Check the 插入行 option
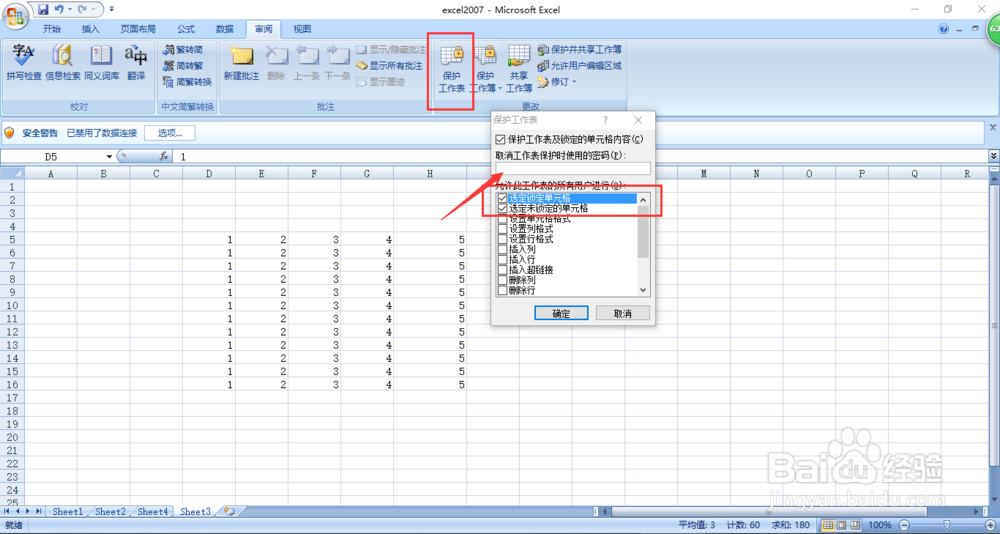Image resolution: width=1000 pixels, height=534 pixels. point(503,260)
